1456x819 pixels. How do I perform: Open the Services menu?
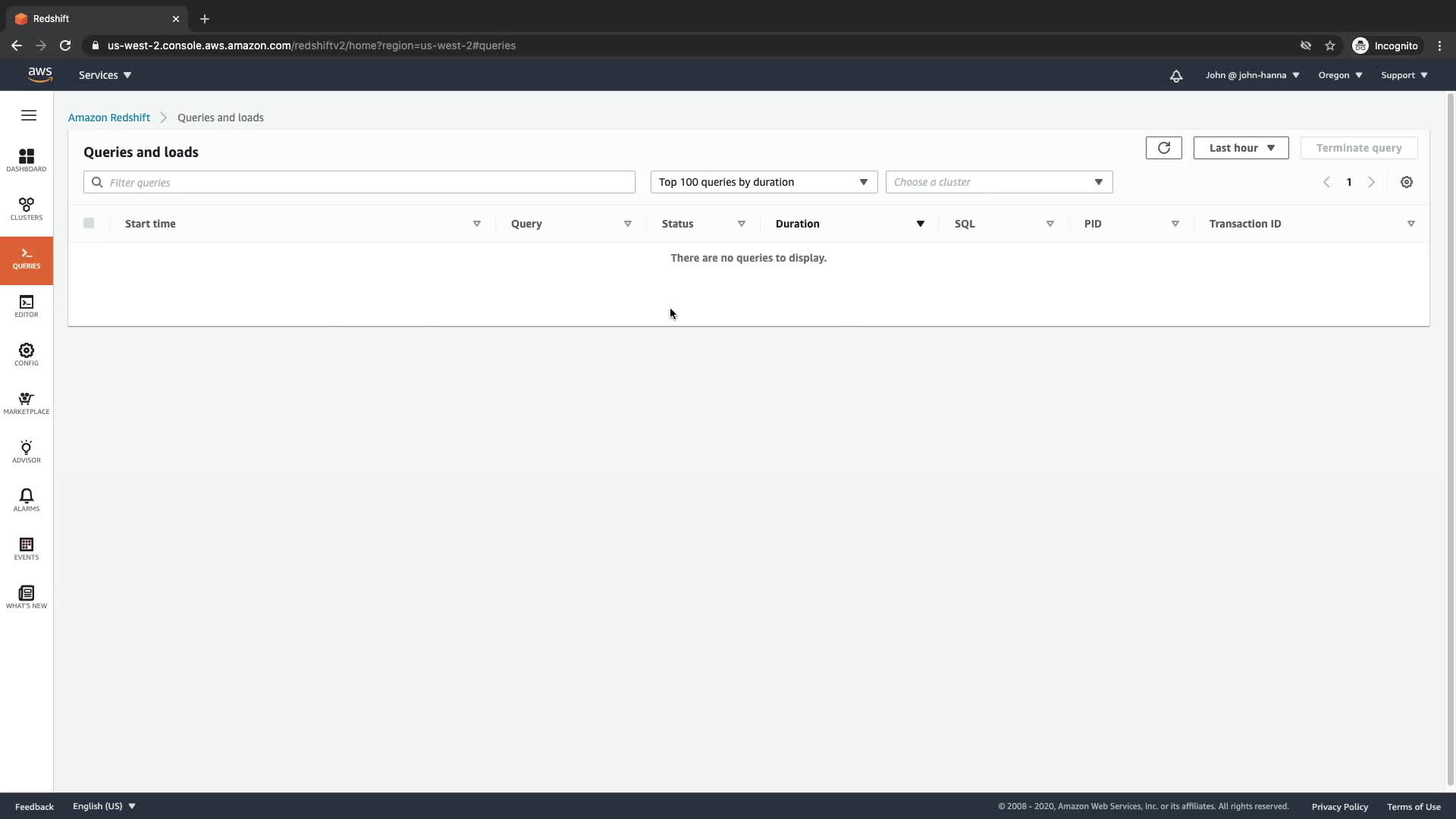(105, 75)
